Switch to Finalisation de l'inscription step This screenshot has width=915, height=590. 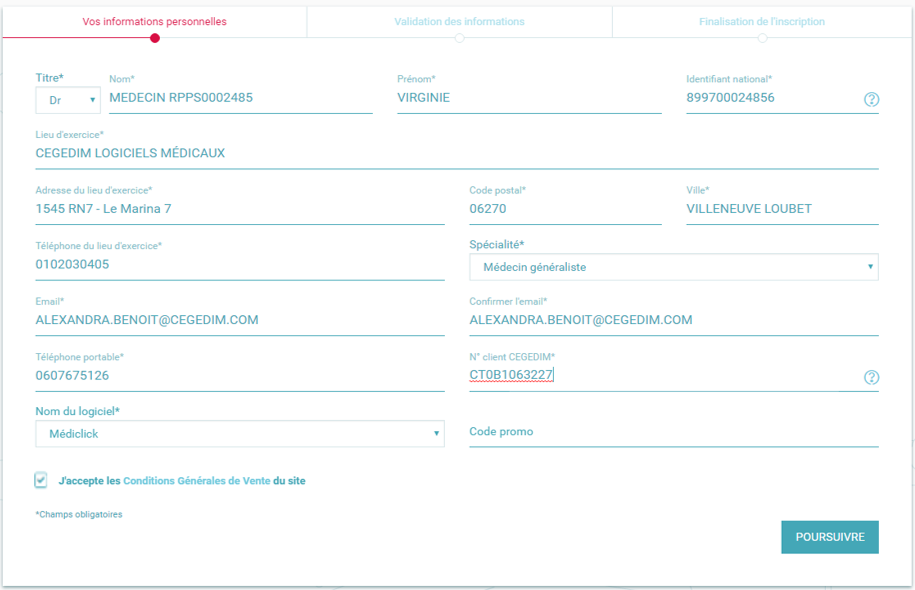(x=762, y=22)
